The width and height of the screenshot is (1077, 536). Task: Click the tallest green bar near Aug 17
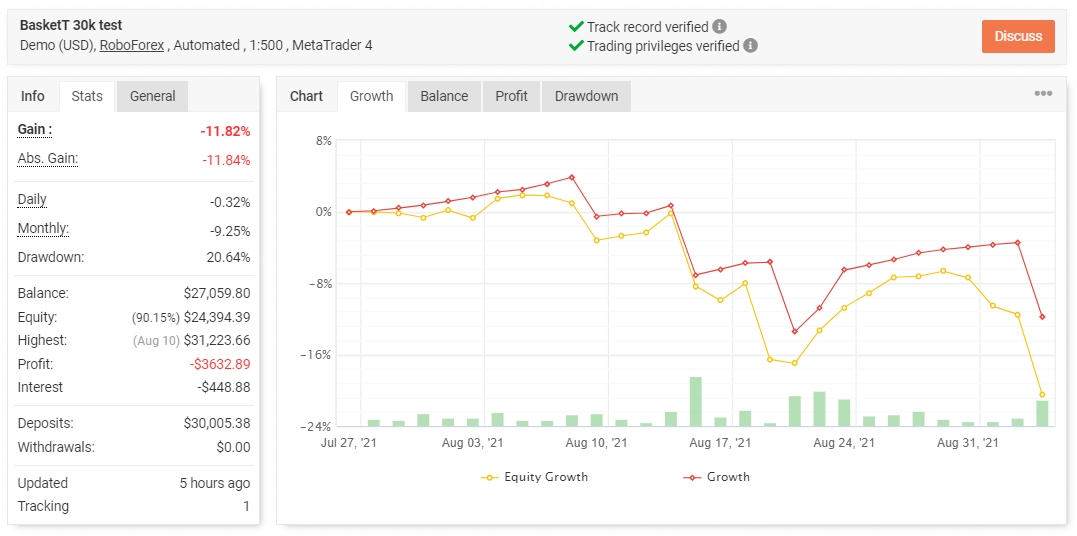695,401
